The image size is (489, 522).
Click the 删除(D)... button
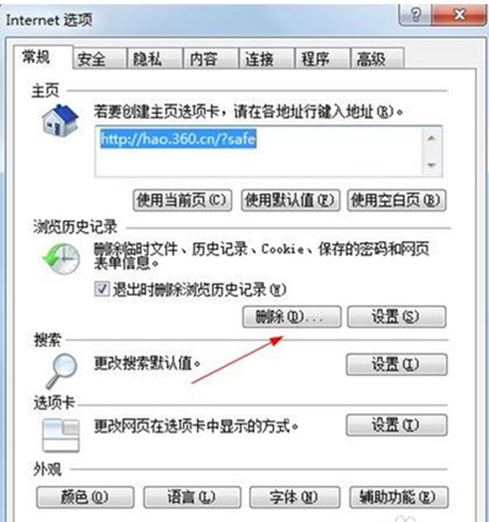click(292, 317)
